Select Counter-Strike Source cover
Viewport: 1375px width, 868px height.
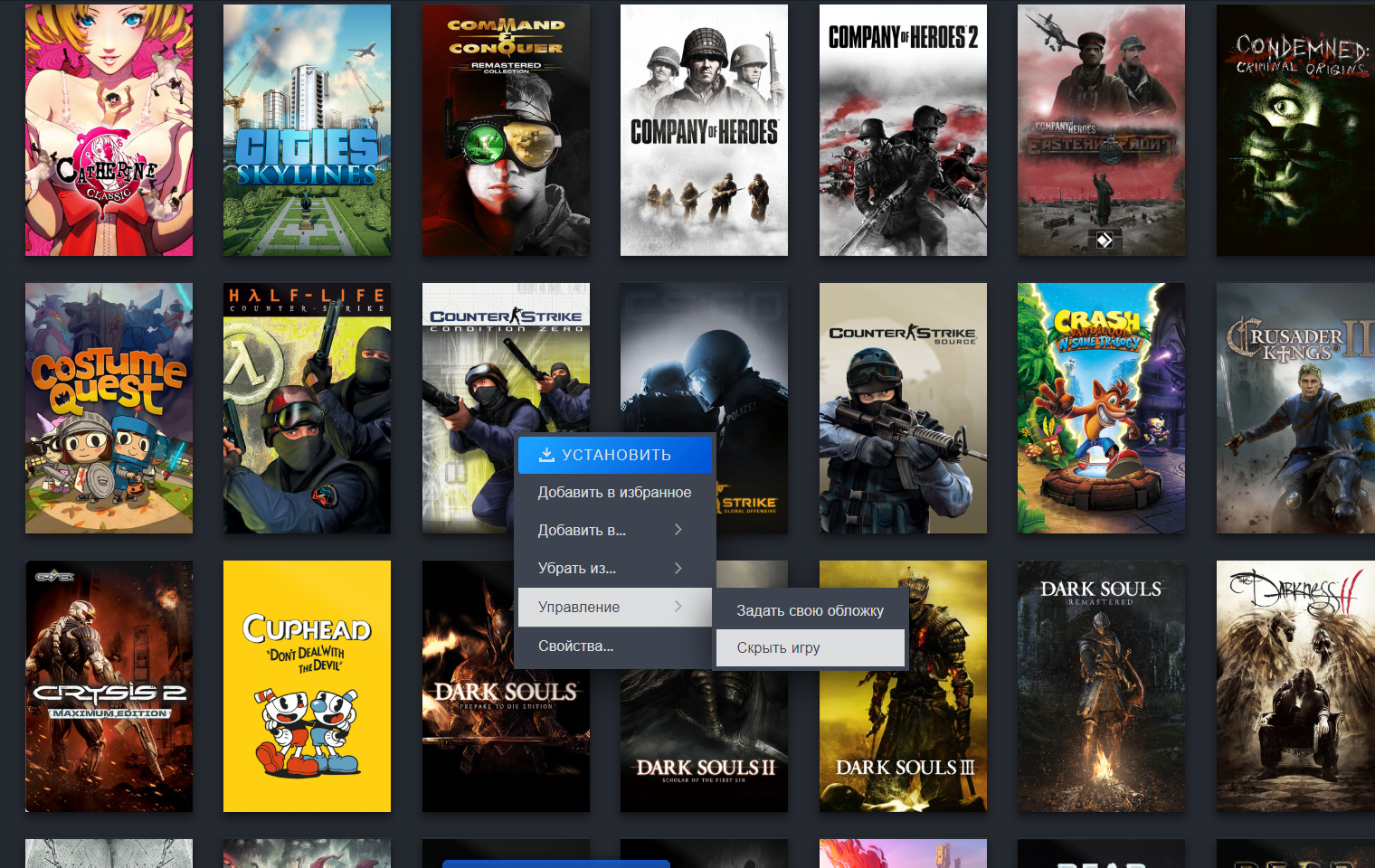coord(903,408)
